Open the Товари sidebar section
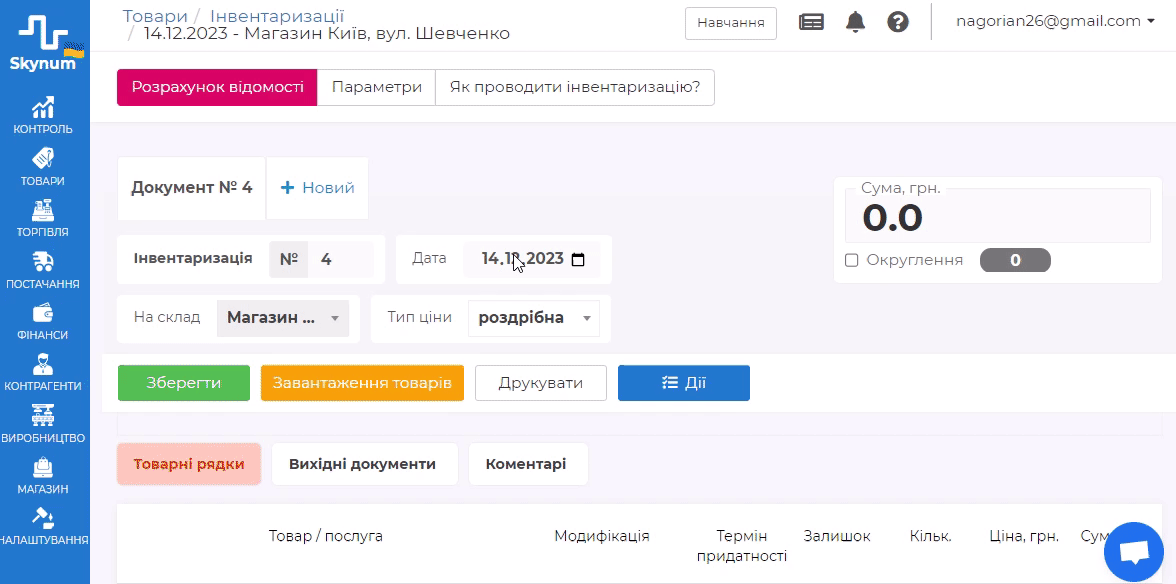Screen dimensions: 1176x584 click(43, 167)
